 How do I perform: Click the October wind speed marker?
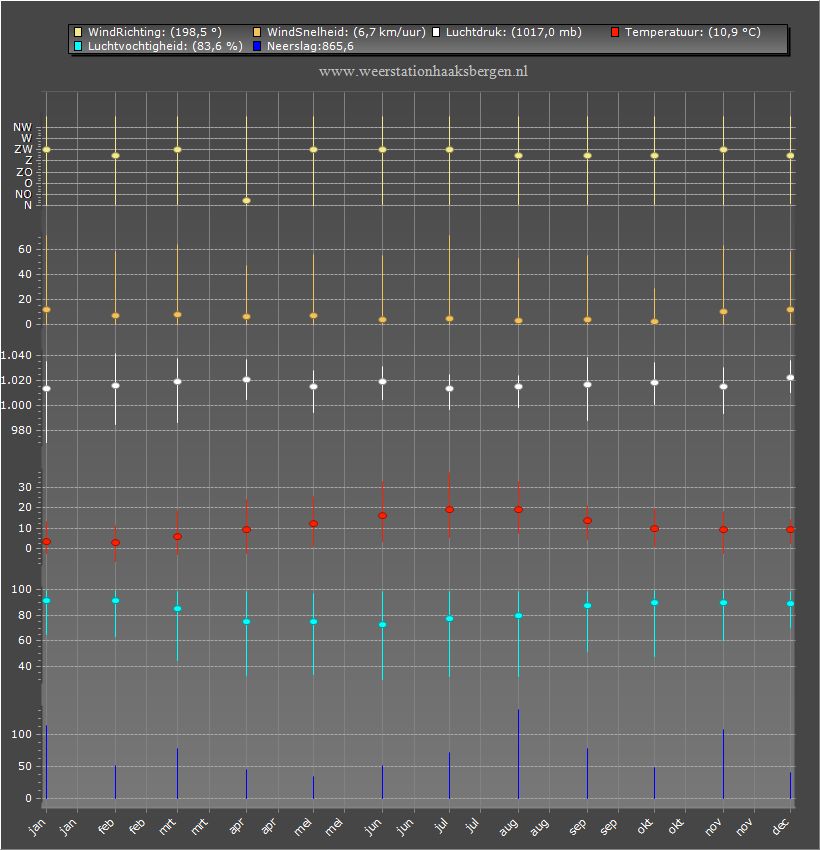pos(655,321)
